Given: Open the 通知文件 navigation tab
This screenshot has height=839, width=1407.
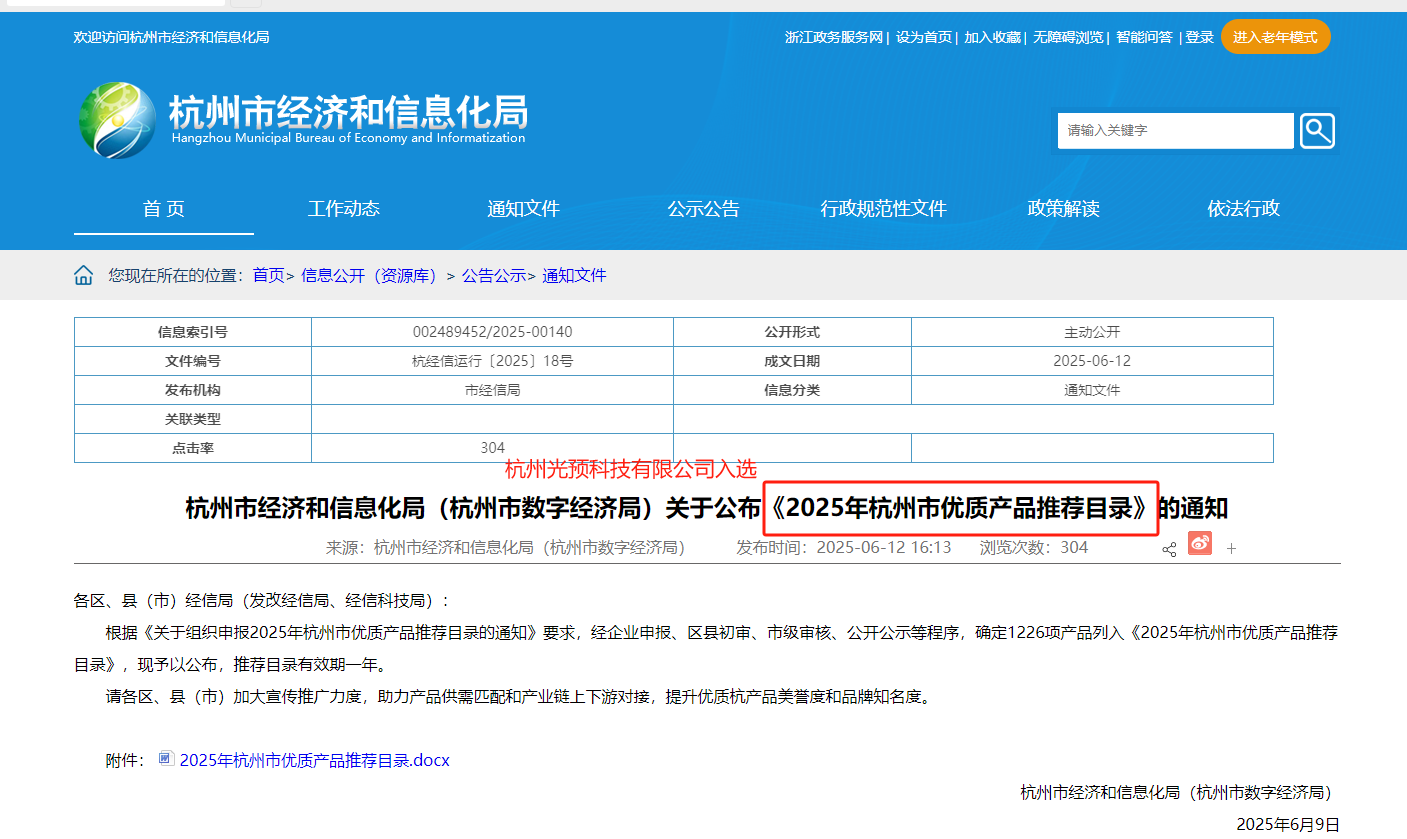Looking at the screenshot, I should [524, 209].
